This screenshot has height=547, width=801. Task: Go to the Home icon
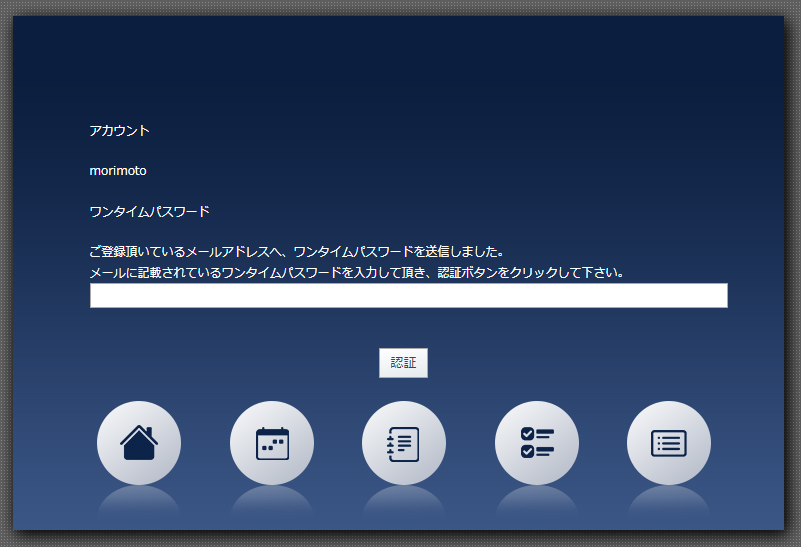(139, 443)
